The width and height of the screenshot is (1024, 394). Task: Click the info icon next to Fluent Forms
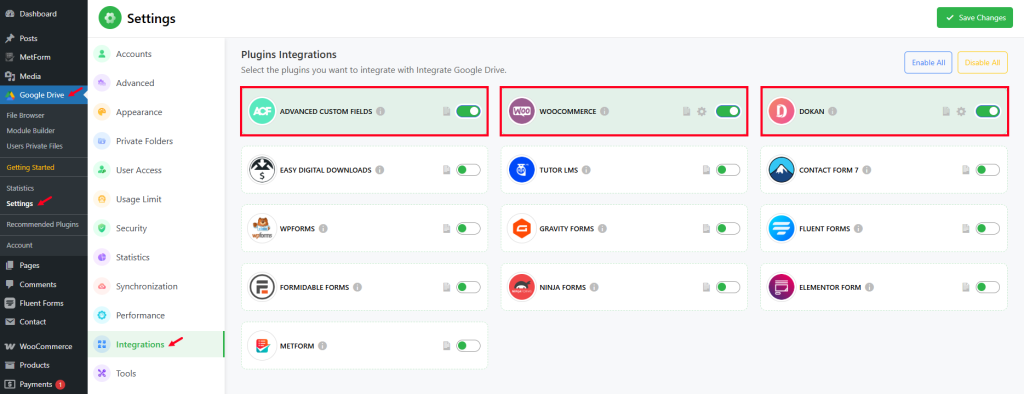(858, 229)
